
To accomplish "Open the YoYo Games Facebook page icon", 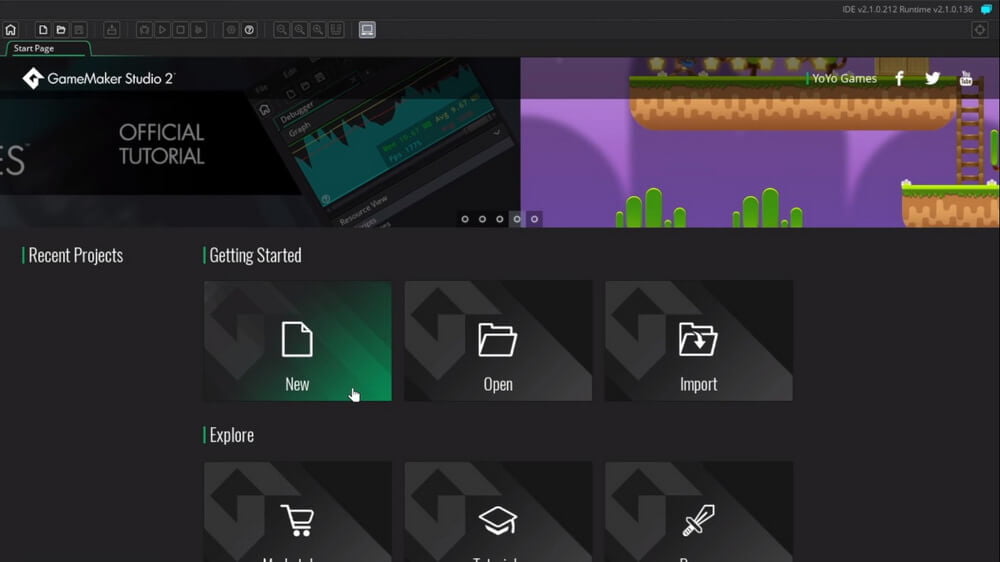I will 899,78.
